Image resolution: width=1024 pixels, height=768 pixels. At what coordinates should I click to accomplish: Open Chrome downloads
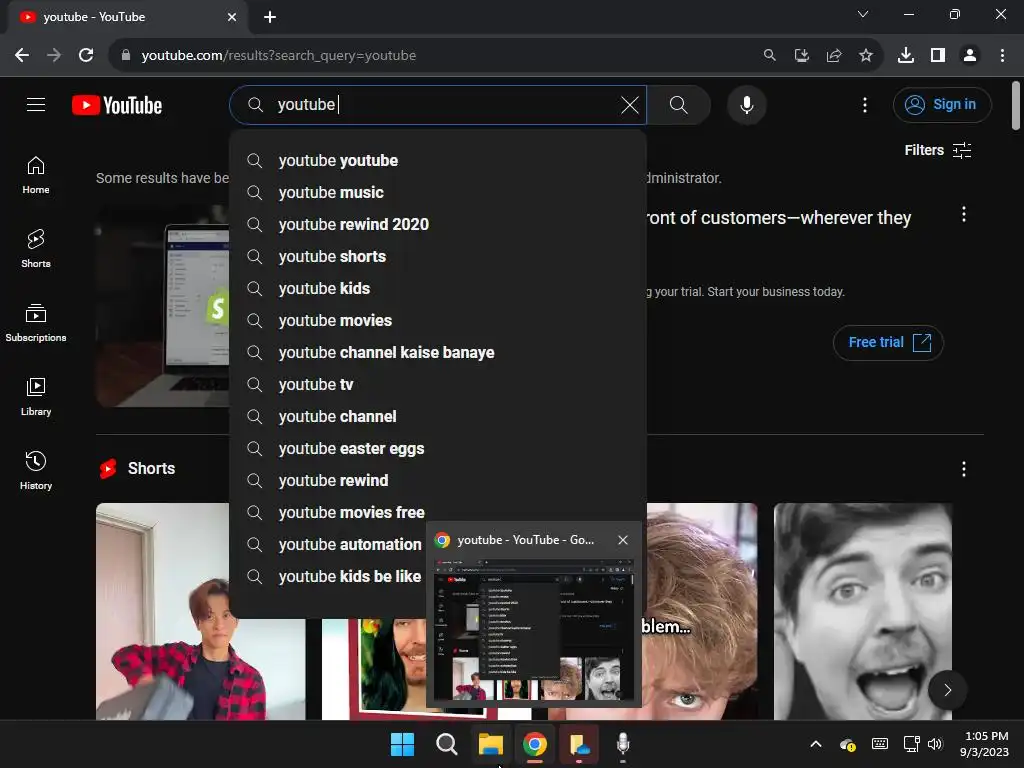pos(905,56)
